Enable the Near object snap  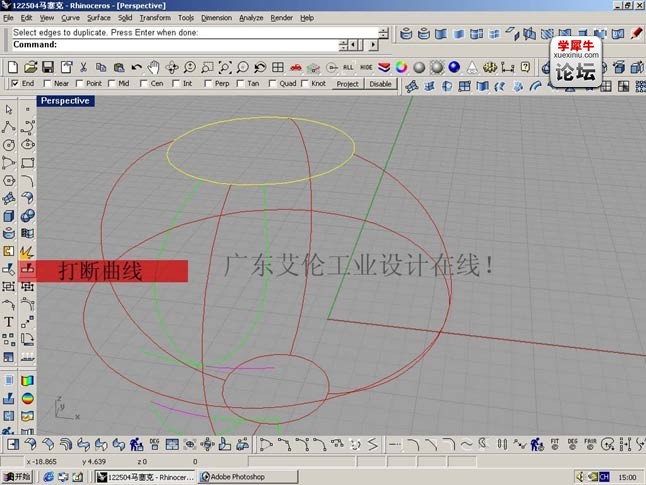[47, 84]
